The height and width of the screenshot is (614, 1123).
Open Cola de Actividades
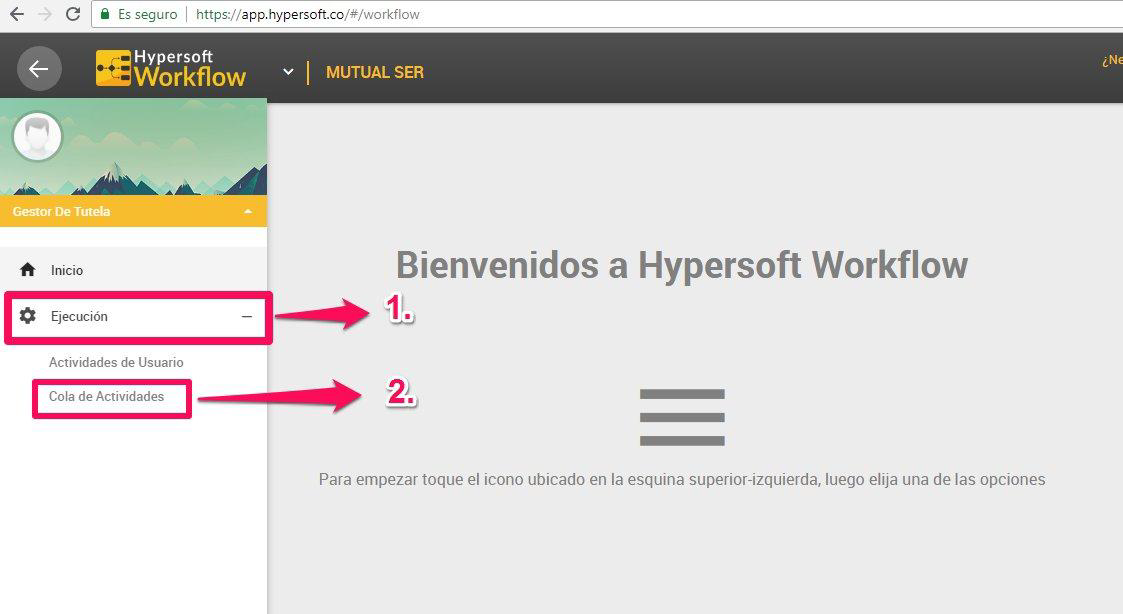(x=106, y=396)
